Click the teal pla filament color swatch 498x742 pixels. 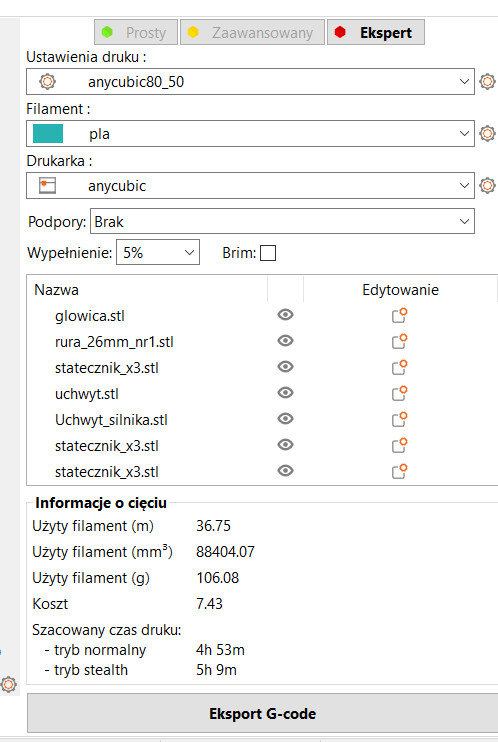48,133
